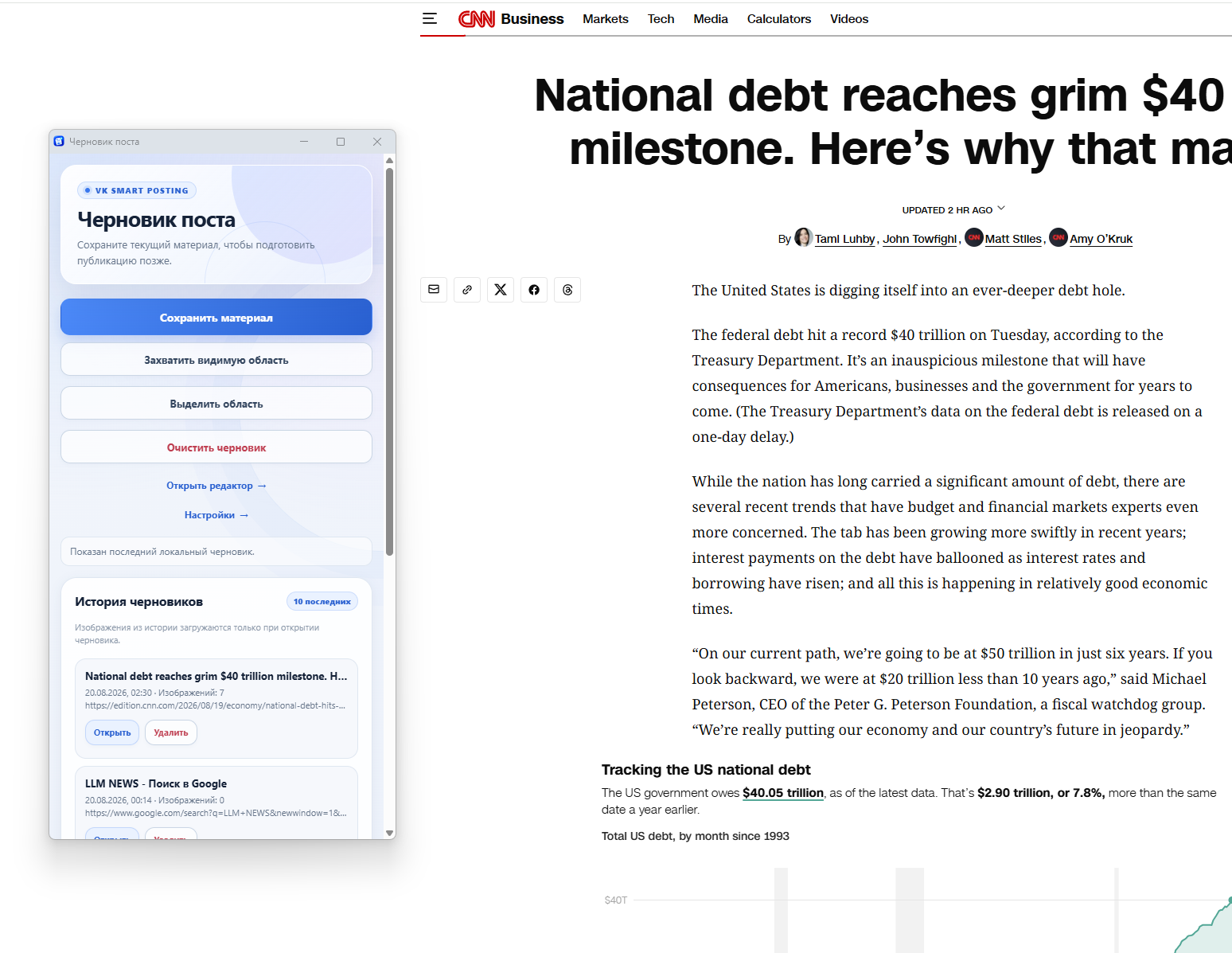Screen dimensions: 1232x953
Task: Open the Media section
Action: pos(711,19)
